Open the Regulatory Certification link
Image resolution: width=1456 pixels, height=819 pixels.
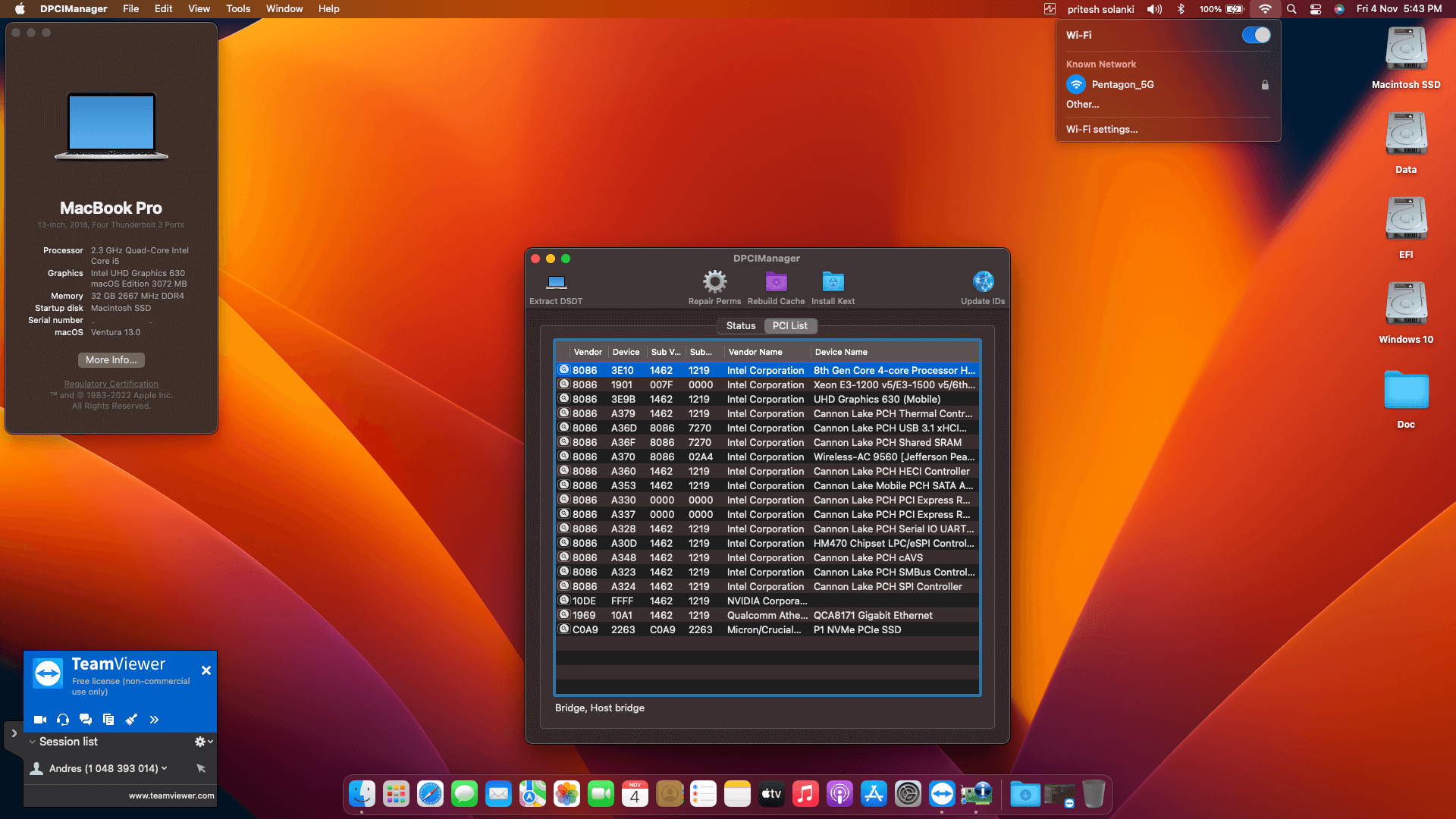coord(111,384)
